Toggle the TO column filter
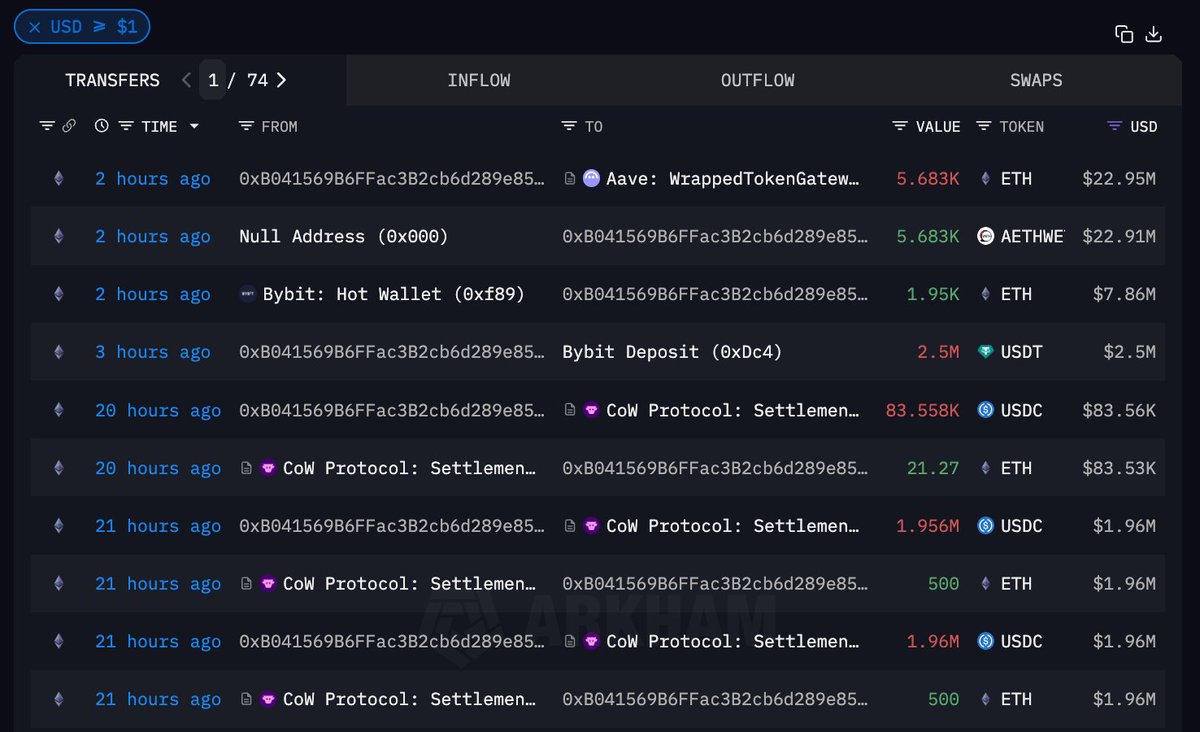The image size is (1200, 732). click(569, 126)
